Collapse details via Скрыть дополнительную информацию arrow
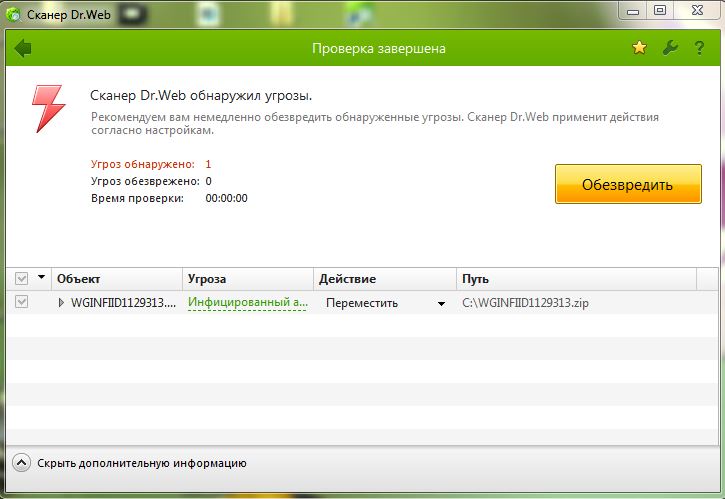 [21, 462]
